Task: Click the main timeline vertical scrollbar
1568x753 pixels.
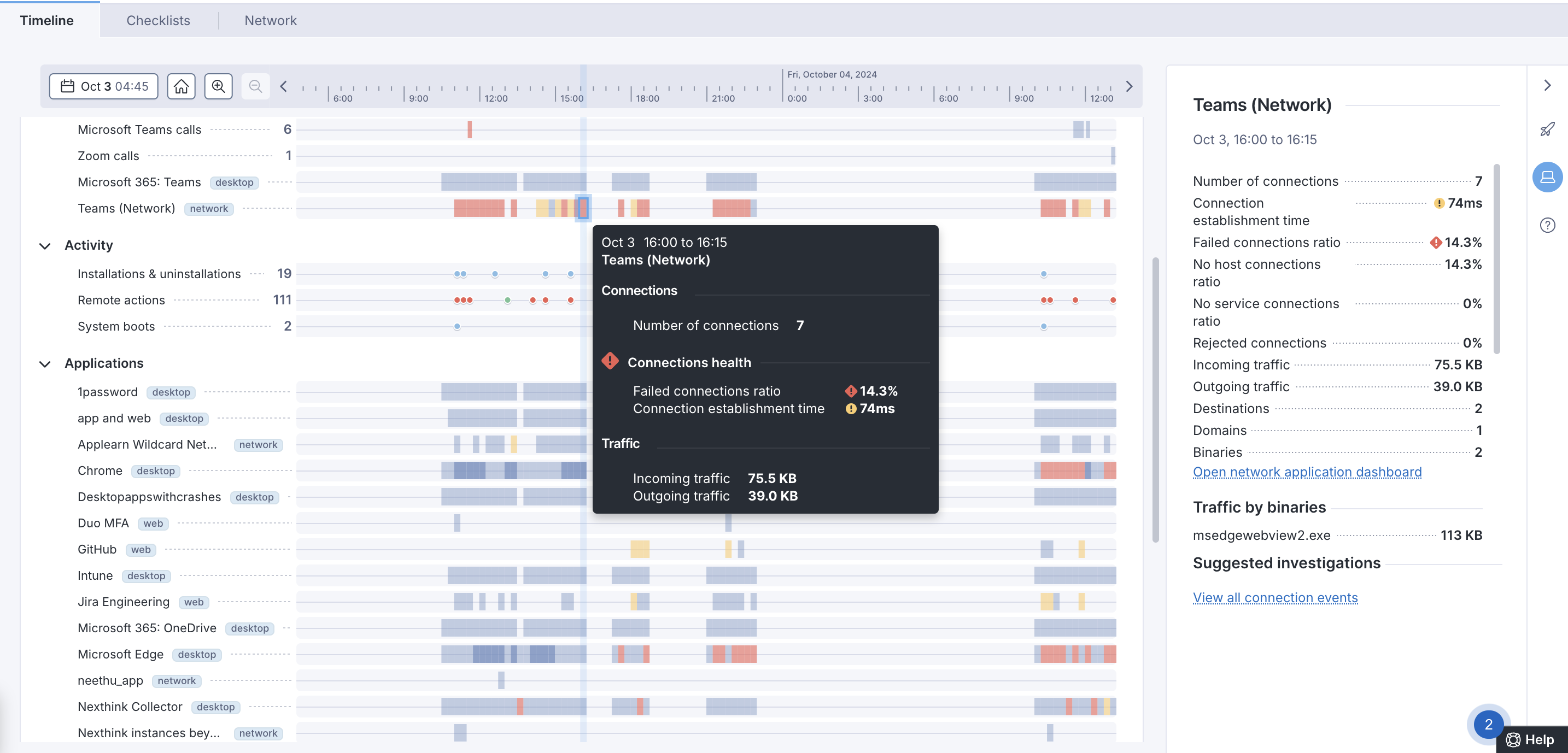Action: click(x=1155, y=399)
